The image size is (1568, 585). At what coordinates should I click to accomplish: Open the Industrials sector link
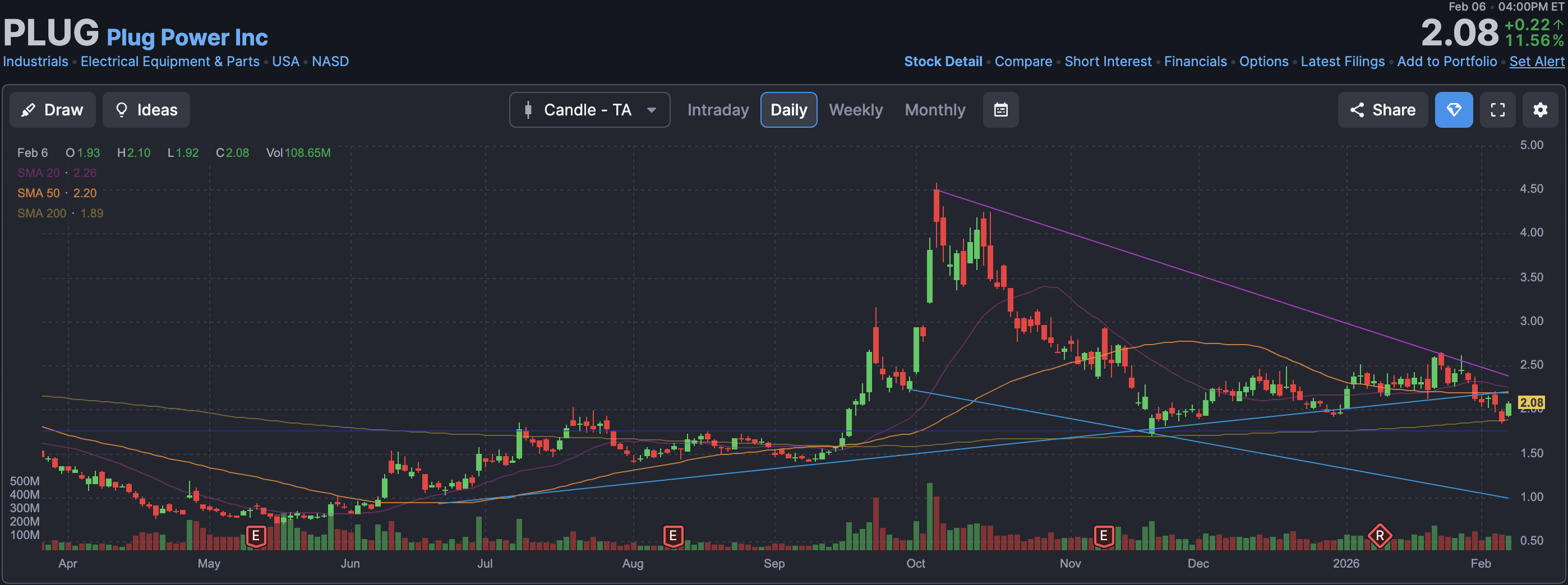point(36,62)
